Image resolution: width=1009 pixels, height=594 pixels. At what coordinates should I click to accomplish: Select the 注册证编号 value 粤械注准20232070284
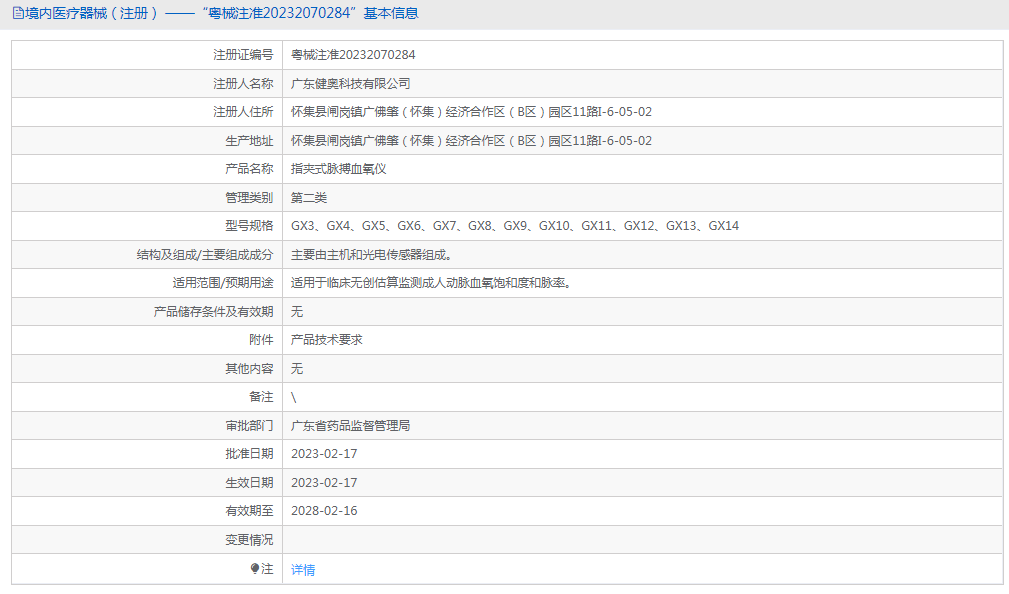coord(353,55)
